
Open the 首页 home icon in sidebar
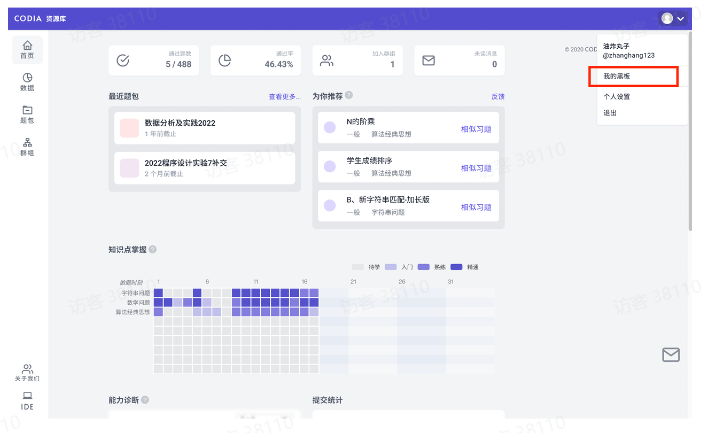click(x=27, y=49)
